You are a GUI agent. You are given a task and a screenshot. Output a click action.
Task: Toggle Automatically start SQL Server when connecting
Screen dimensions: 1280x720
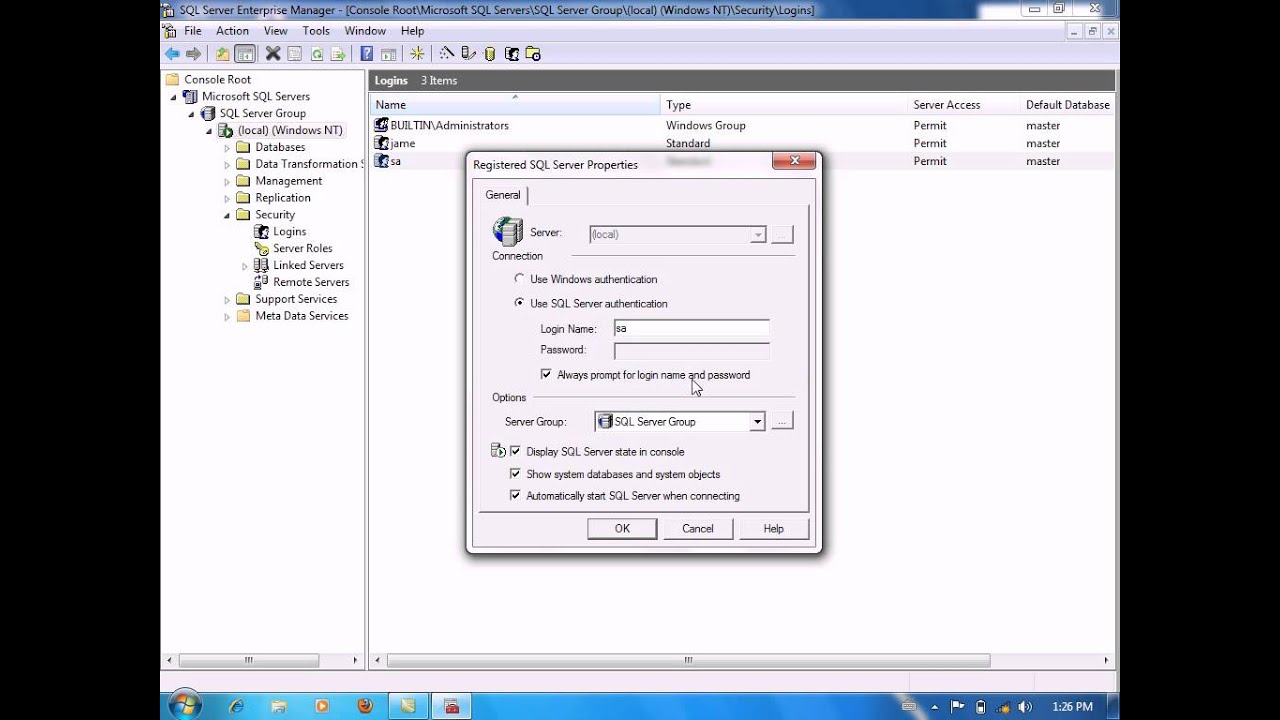[516, 495]
